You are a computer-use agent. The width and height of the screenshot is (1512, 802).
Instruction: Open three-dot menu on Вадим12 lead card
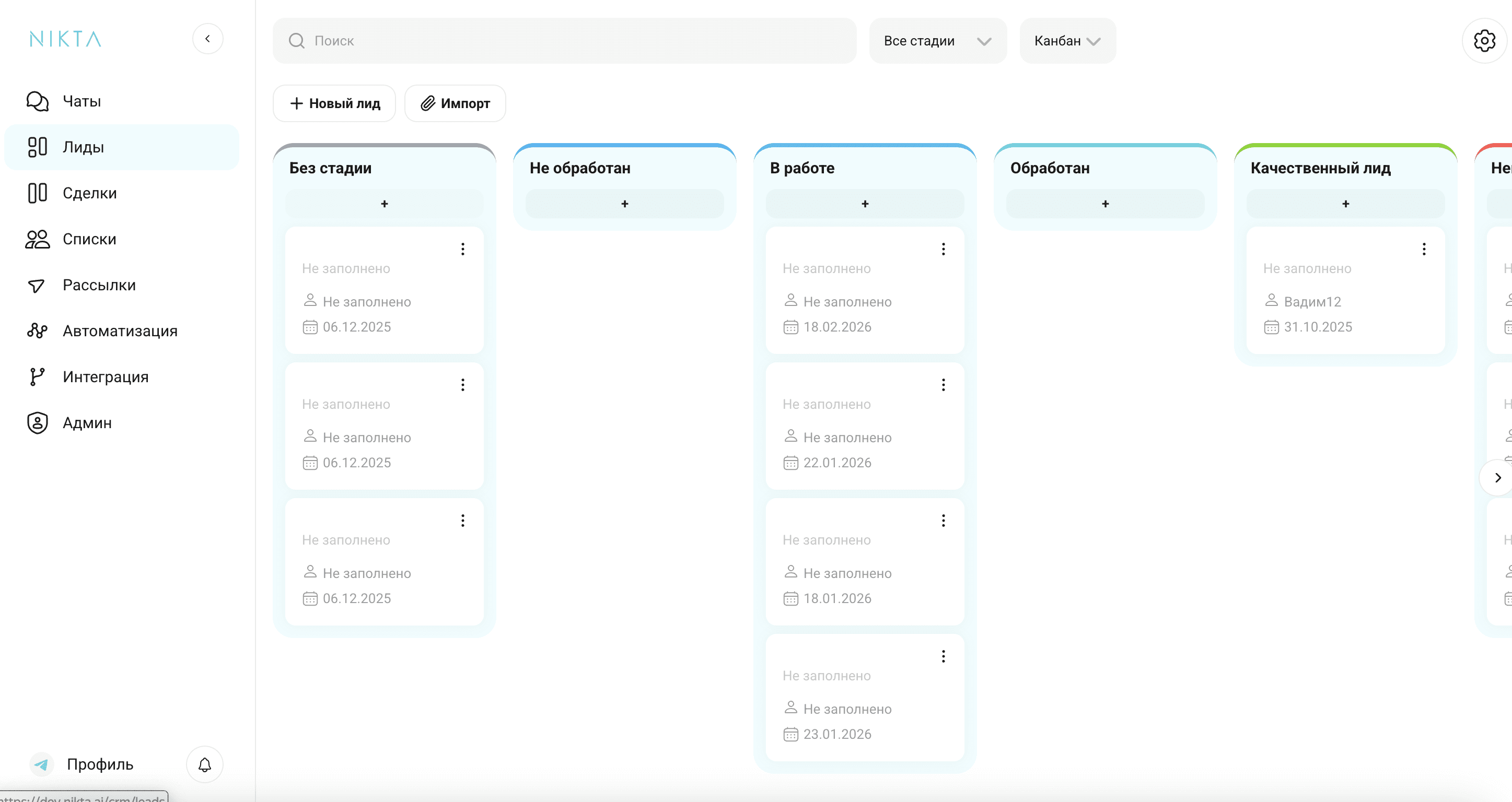click(1423, 250)
